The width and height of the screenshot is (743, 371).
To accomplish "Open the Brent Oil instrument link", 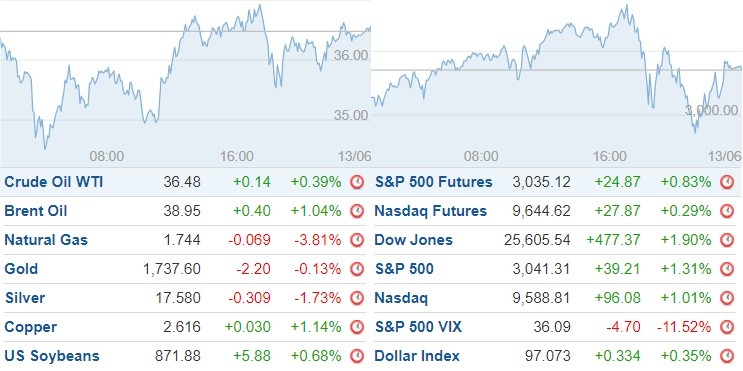I will click(x=36, y=211).
